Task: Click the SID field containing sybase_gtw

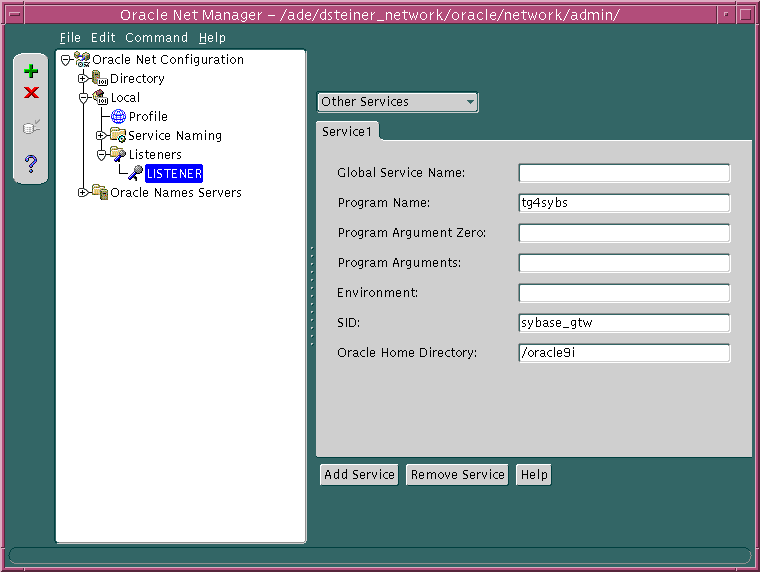Action: [x=624, y=323]
